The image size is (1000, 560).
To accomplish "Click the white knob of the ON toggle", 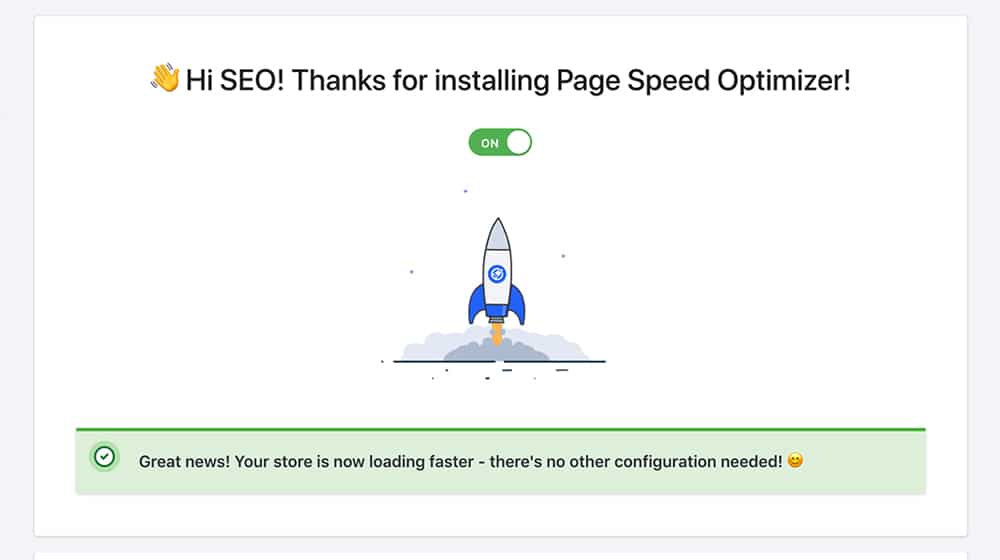I will click(518, 142).
